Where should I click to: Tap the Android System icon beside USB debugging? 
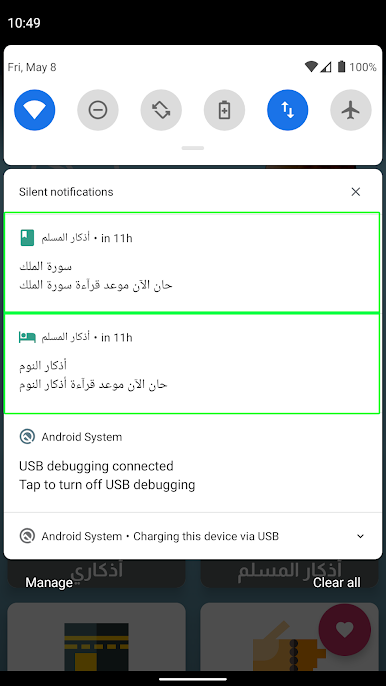click(27, 437)
